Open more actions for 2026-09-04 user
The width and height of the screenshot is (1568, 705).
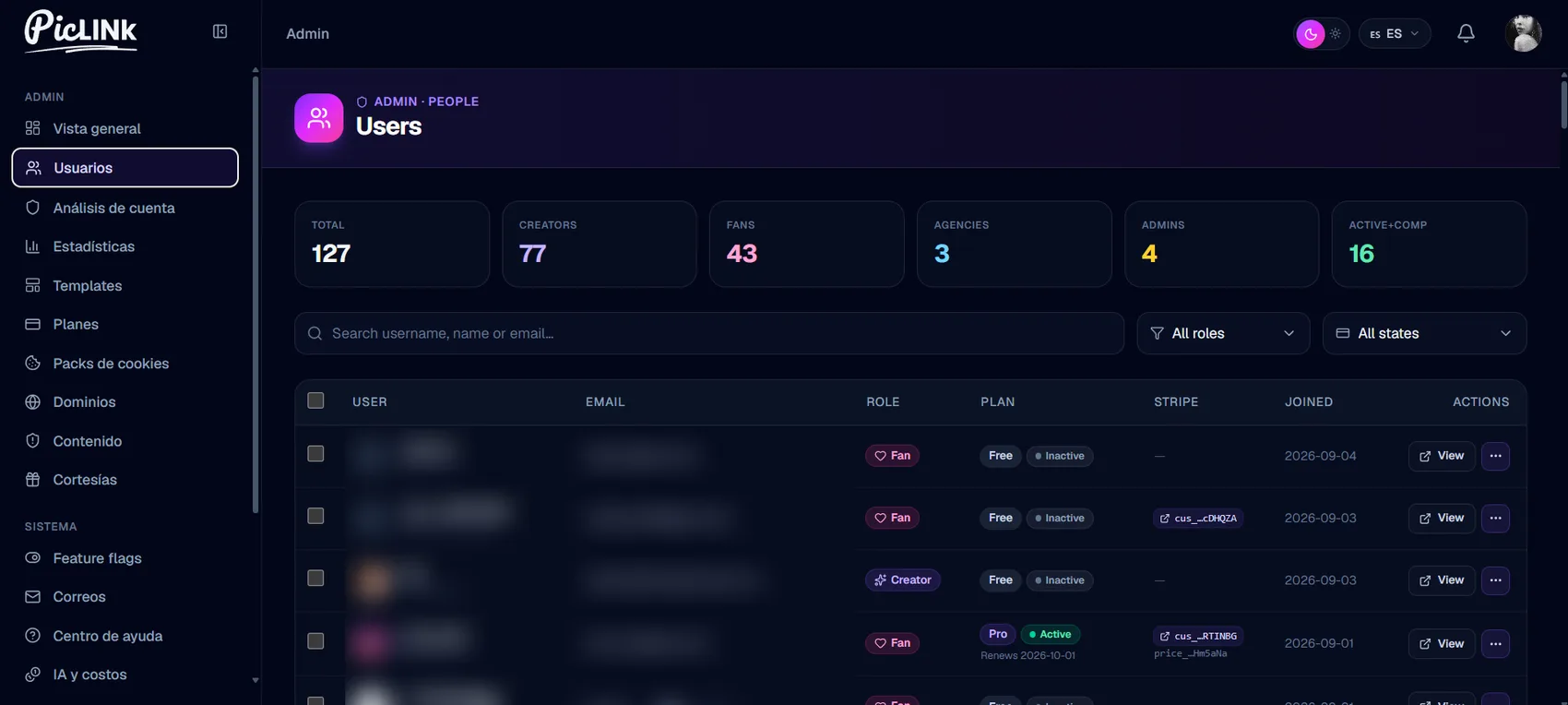(x=1495, y=456)
